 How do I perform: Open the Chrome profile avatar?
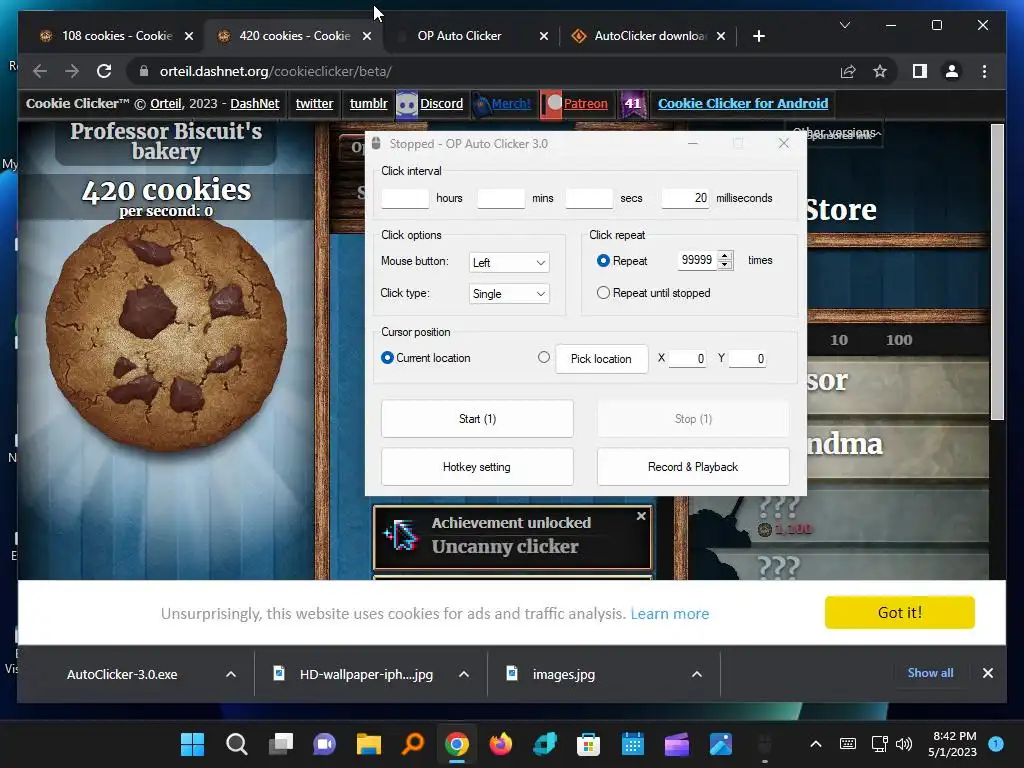[952, 71]
